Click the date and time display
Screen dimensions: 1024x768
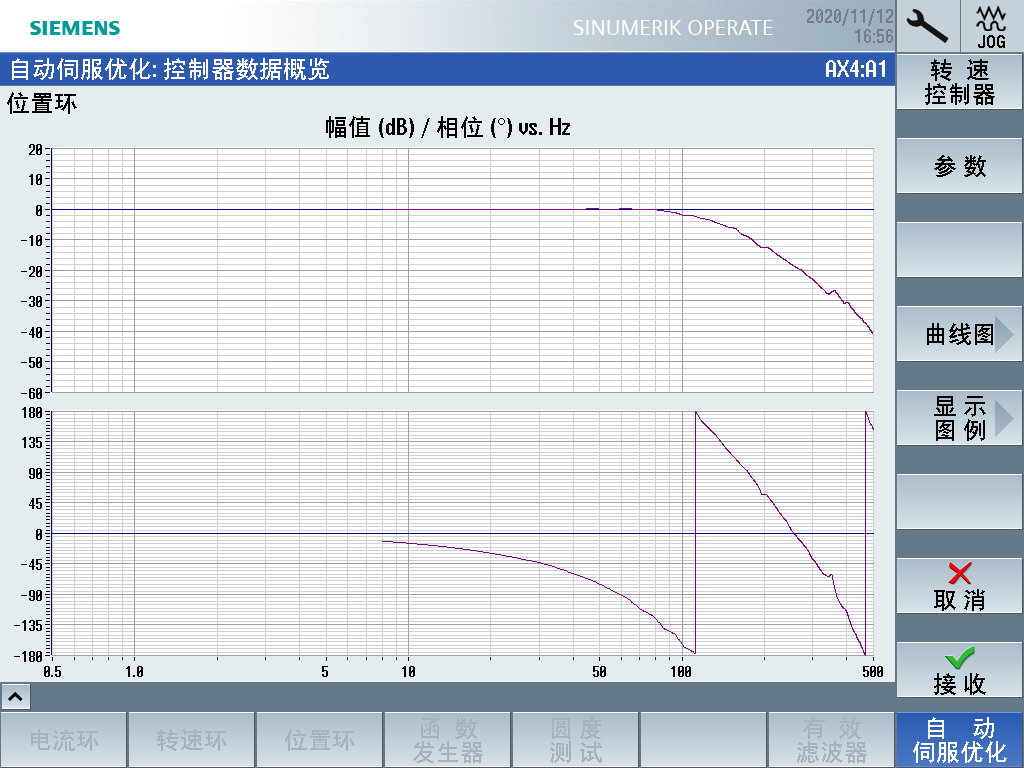click(849, 26)
